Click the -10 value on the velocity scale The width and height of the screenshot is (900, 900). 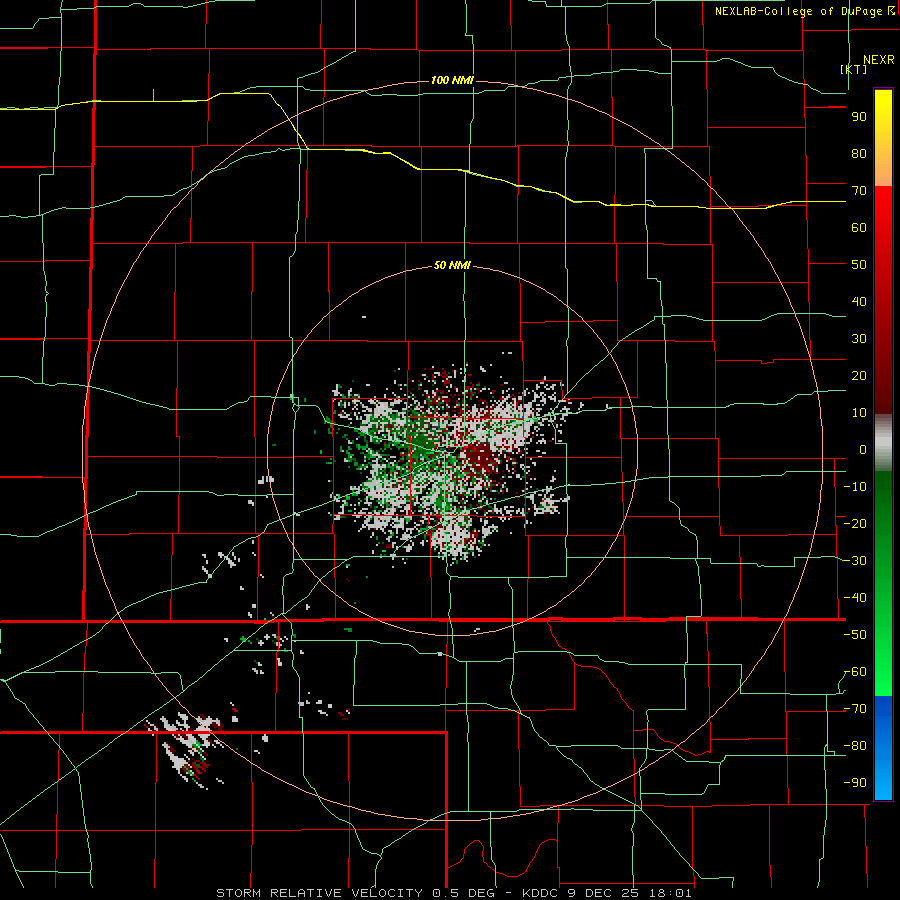855,487
